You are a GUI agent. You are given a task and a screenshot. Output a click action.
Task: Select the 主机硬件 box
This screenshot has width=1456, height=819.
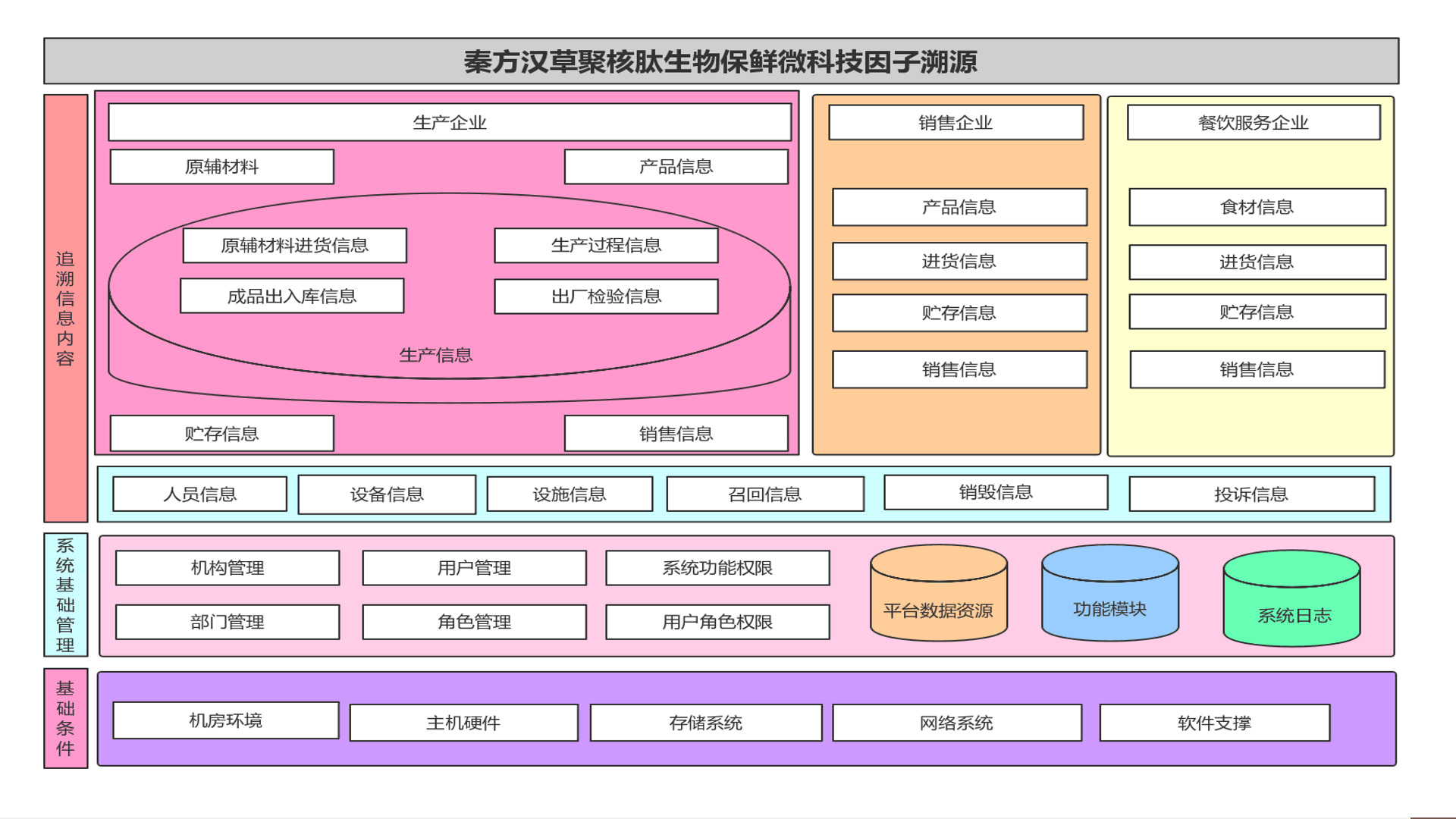coord(464,723)
